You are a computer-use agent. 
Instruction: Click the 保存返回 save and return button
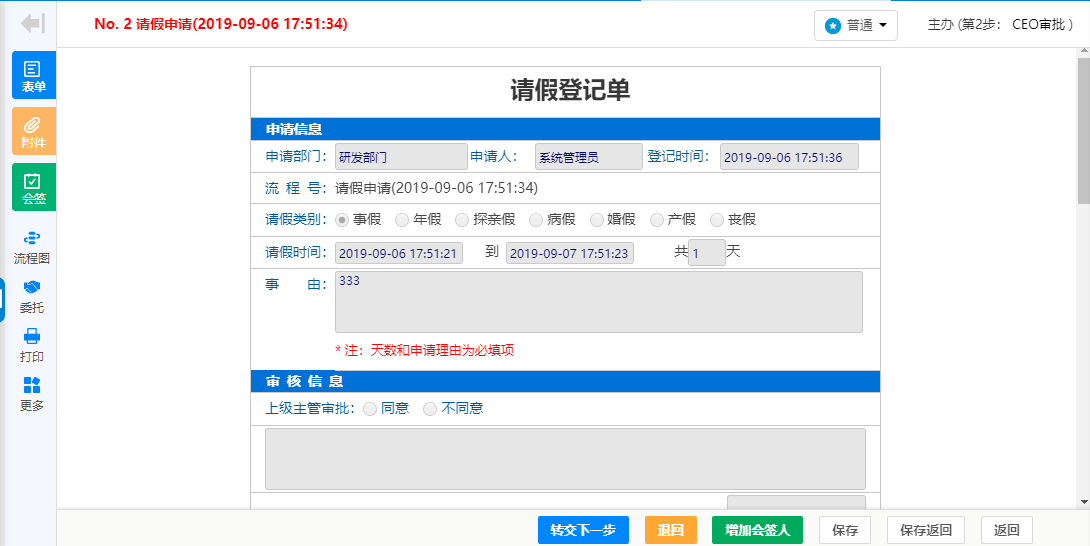tap(926, 530)
